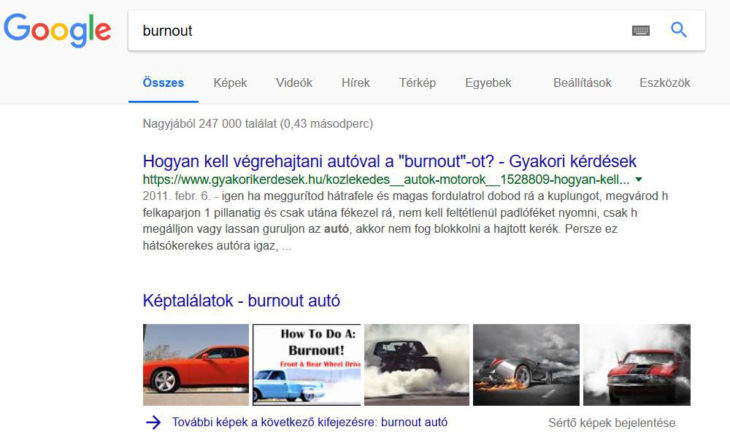This screenshot has height=443, width=730.
Task: Click the Google logo
Action: 57,30
